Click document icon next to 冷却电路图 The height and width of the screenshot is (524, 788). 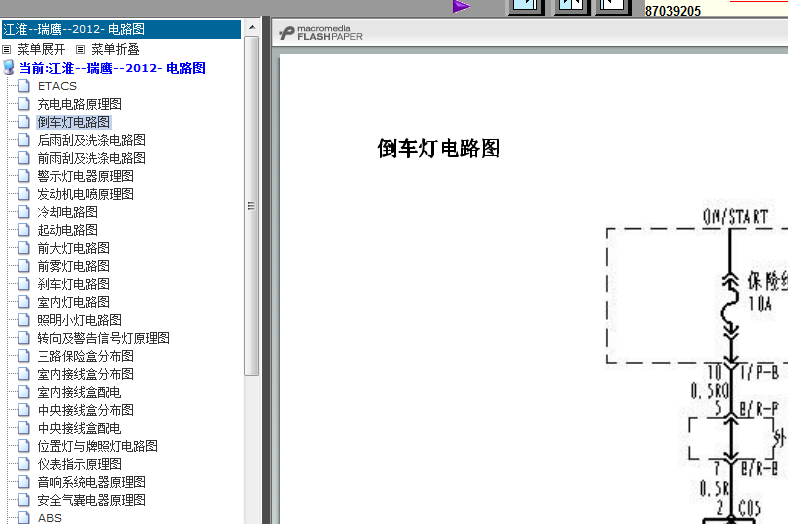[24, 212]
